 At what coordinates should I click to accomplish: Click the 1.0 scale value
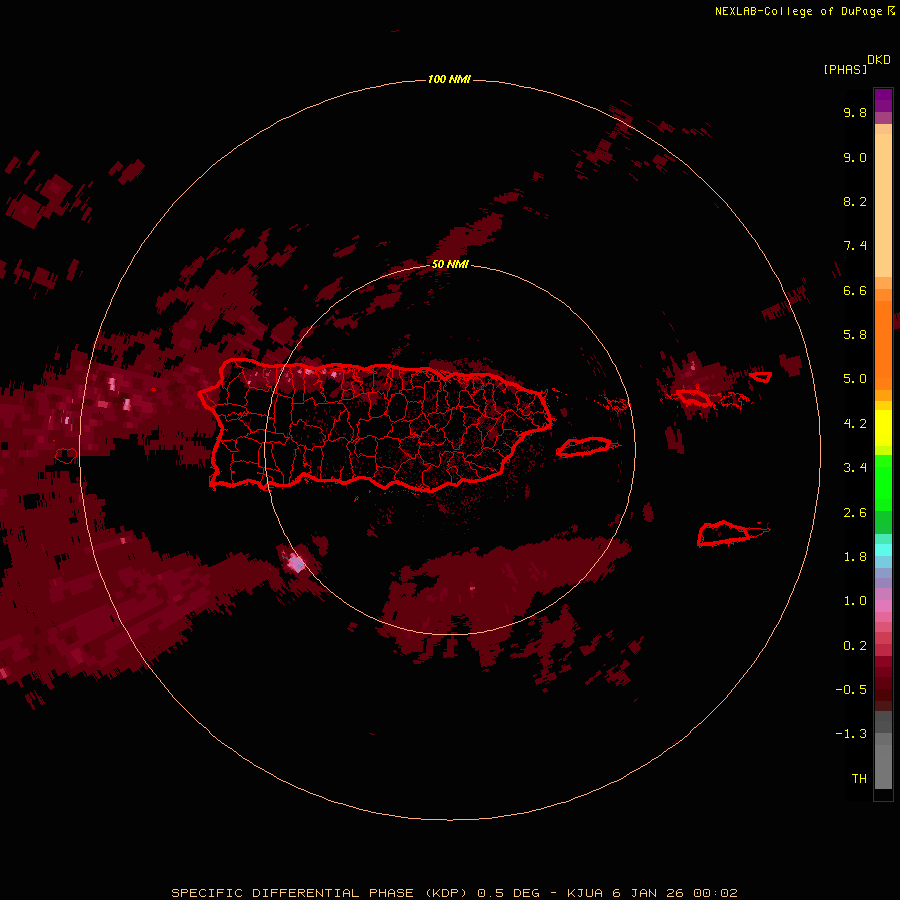click(855, 601)
